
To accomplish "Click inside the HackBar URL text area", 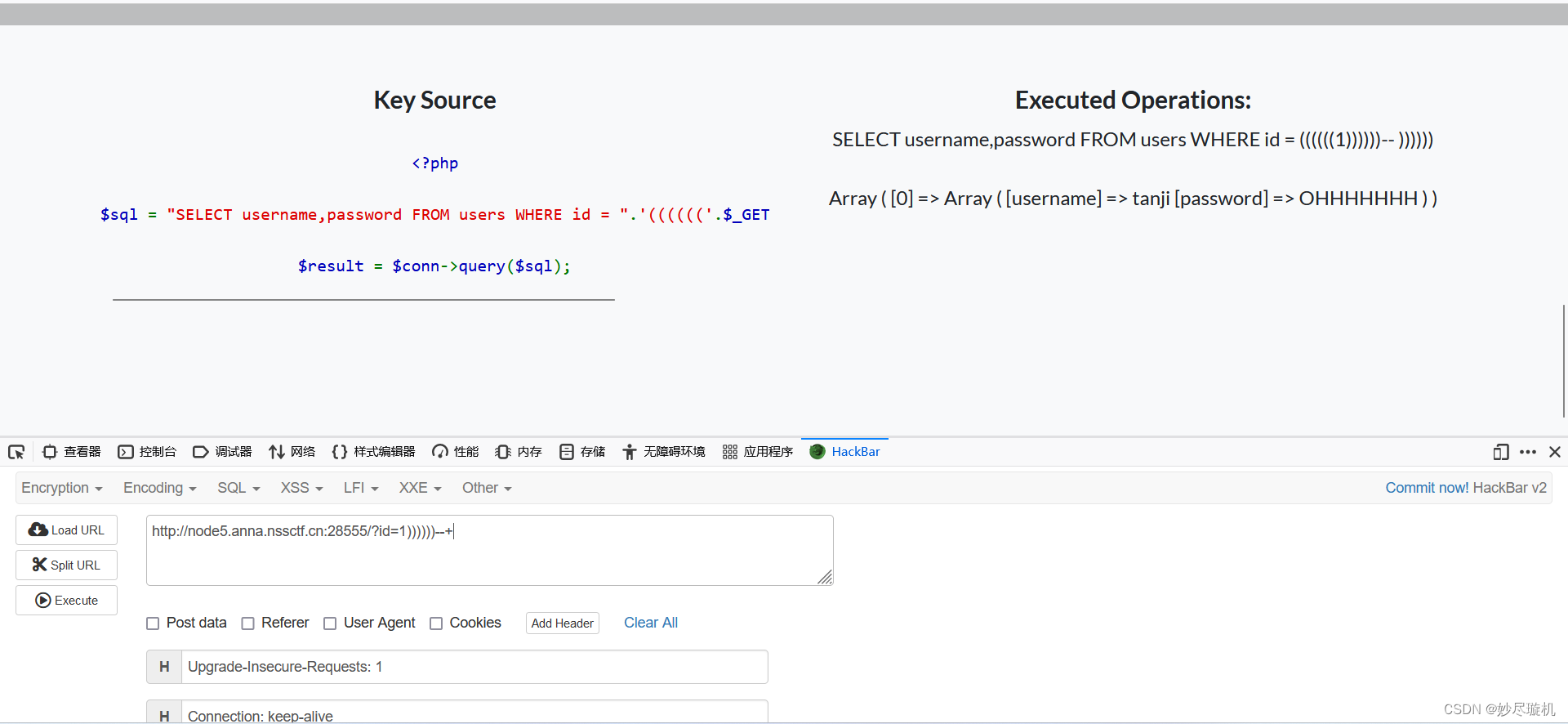I will tap(489, 550).
